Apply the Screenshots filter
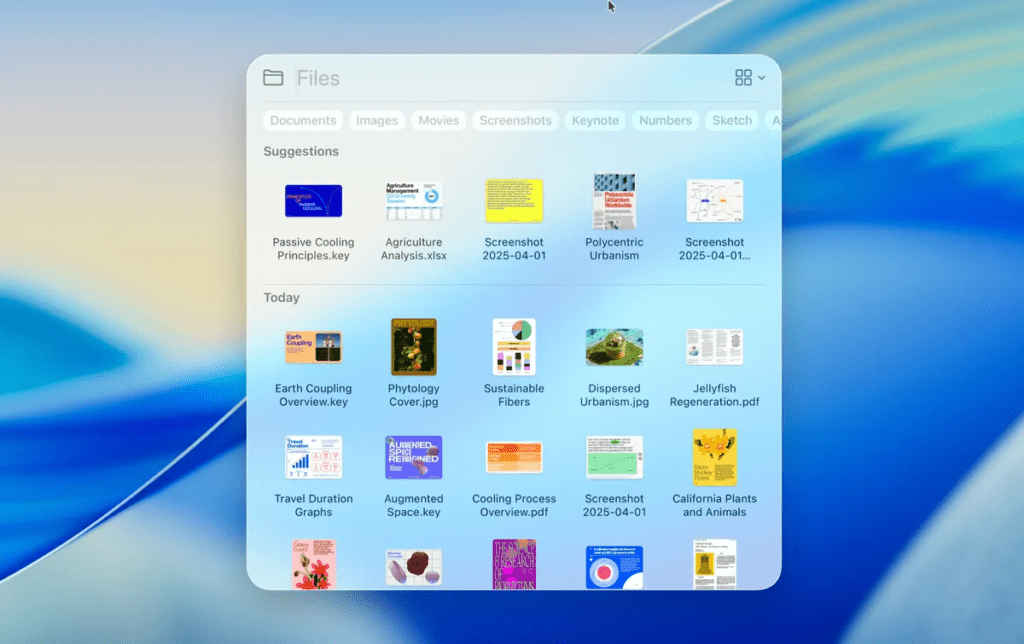This screenshot has width=1024, height=644. coord(515,120)
